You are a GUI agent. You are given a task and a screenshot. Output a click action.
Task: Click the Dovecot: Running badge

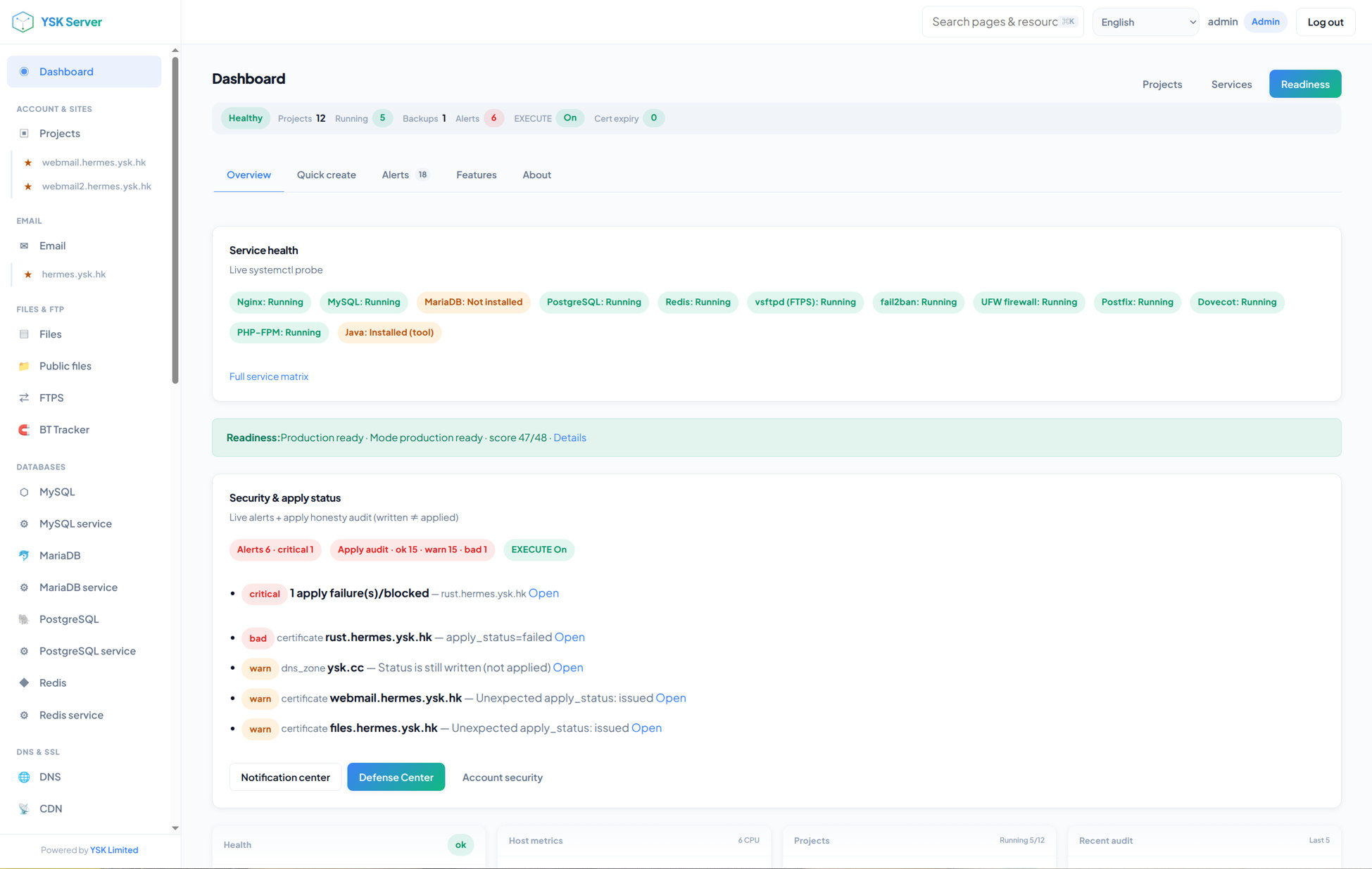[1236, 303]
